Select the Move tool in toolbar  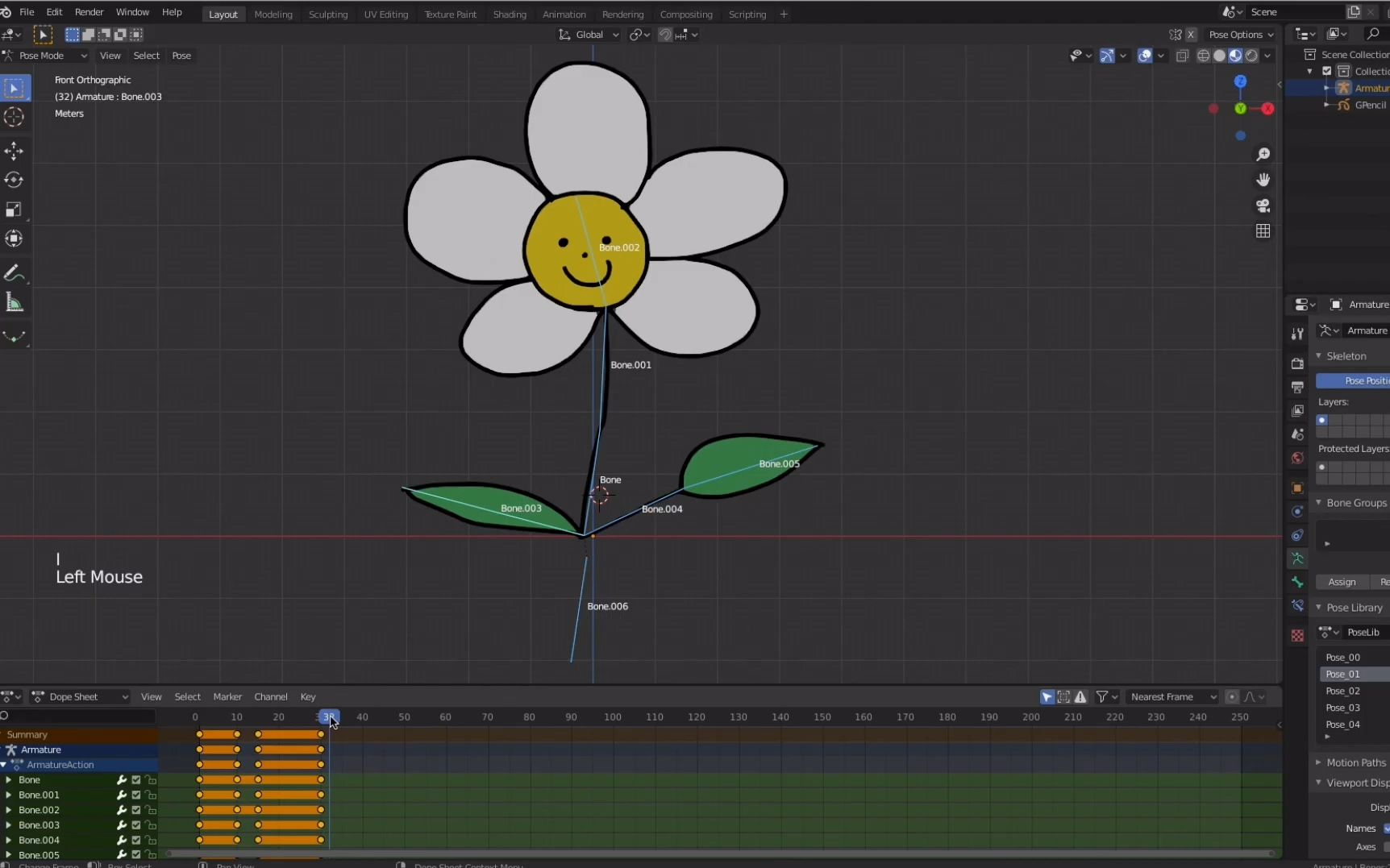click(14, 151)
